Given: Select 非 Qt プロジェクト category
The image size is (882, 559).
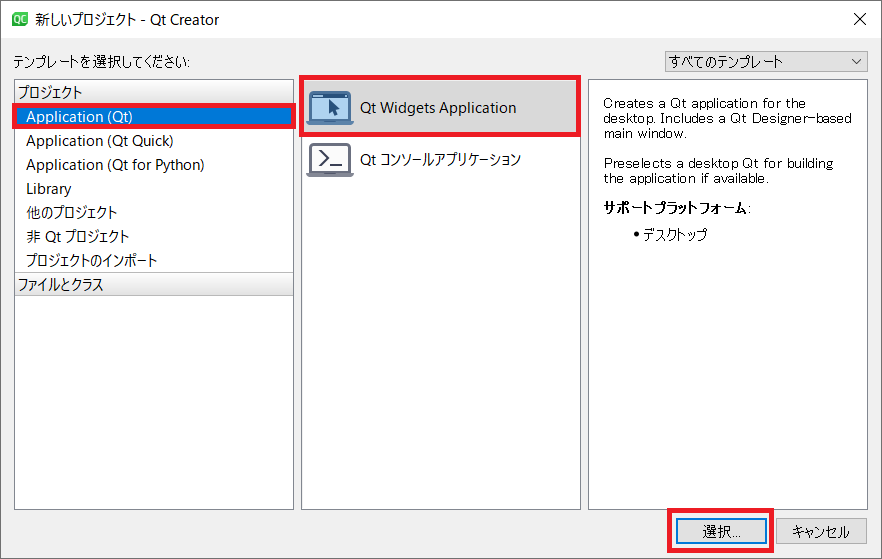Looking at the screenshot, I should (154, 237).
